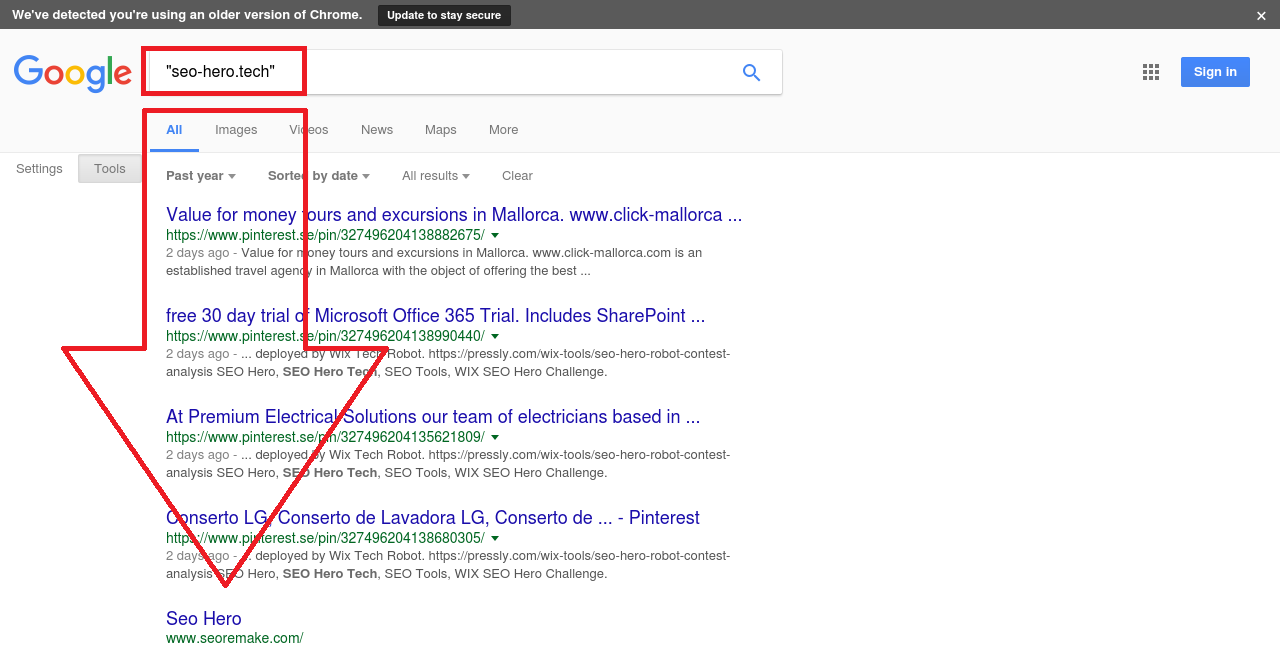Click the blue search magnifier icon
This screenshot has height=664, width=1280.
751,72
